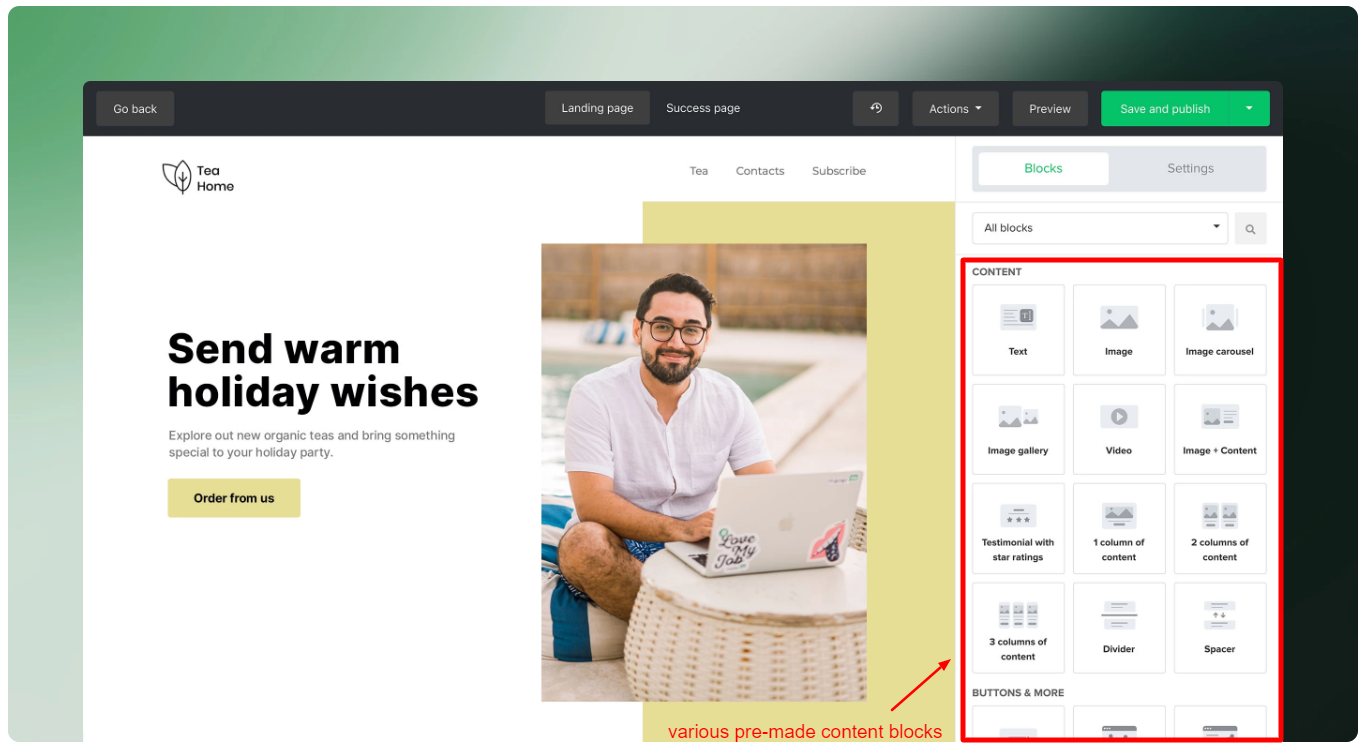Screen dimensions: 1365x753
Task: Open the Actions dropdown
Action: 955,108
